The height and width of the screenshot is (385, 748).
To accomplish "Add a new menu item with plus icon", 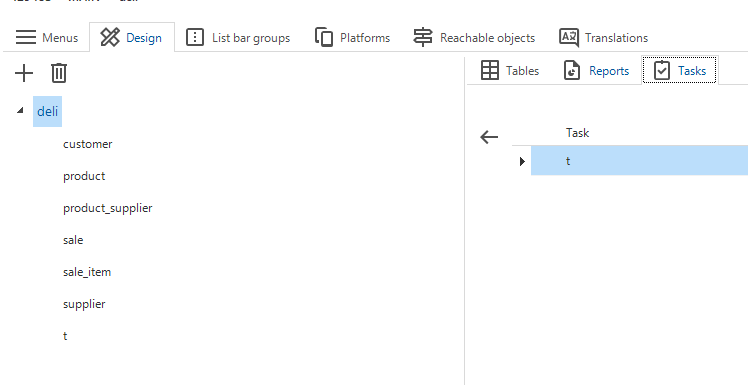I will [24, 73].
